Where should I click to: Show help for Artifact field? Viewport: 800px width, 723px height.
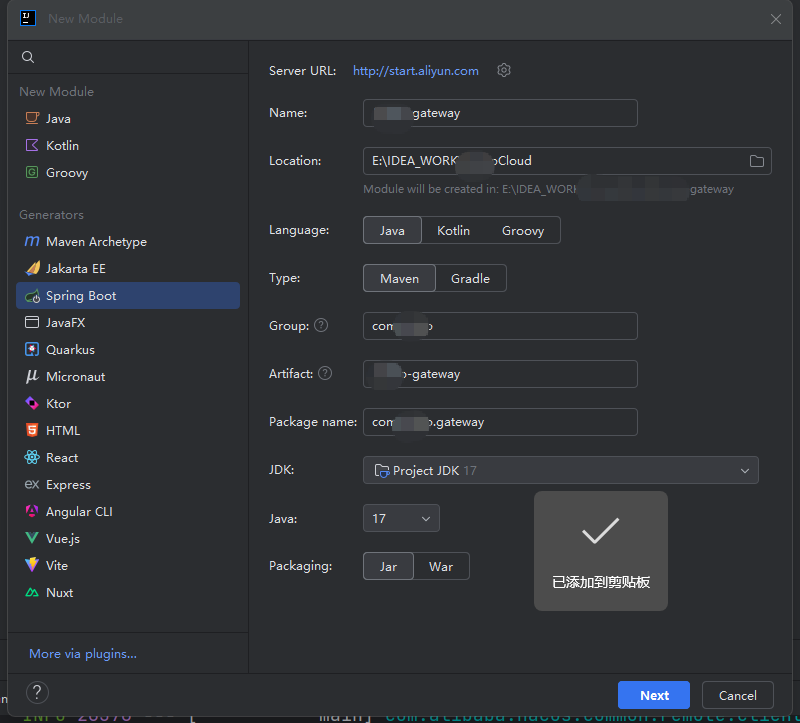[x=325, y=373]
